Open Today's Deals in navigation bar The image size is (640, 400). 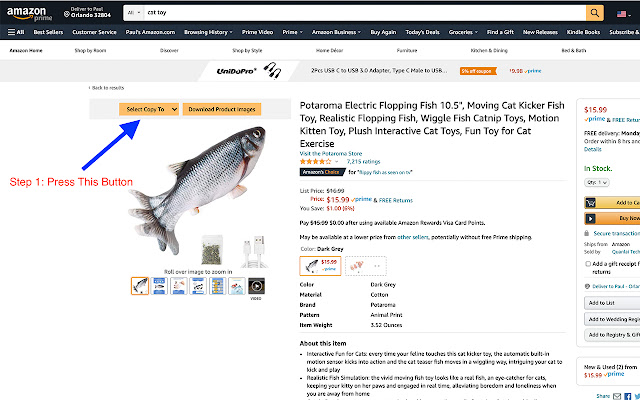[x=422, y=32]
